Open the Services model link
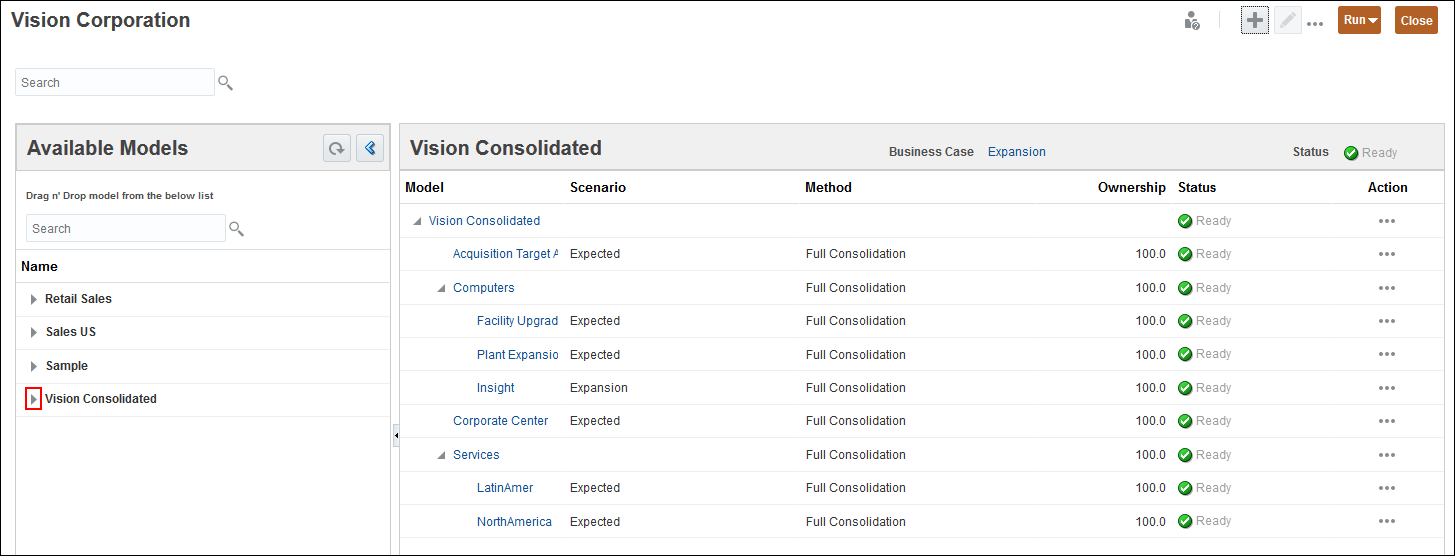This screenshot has height=556, width=1455. tap(476, 455)
